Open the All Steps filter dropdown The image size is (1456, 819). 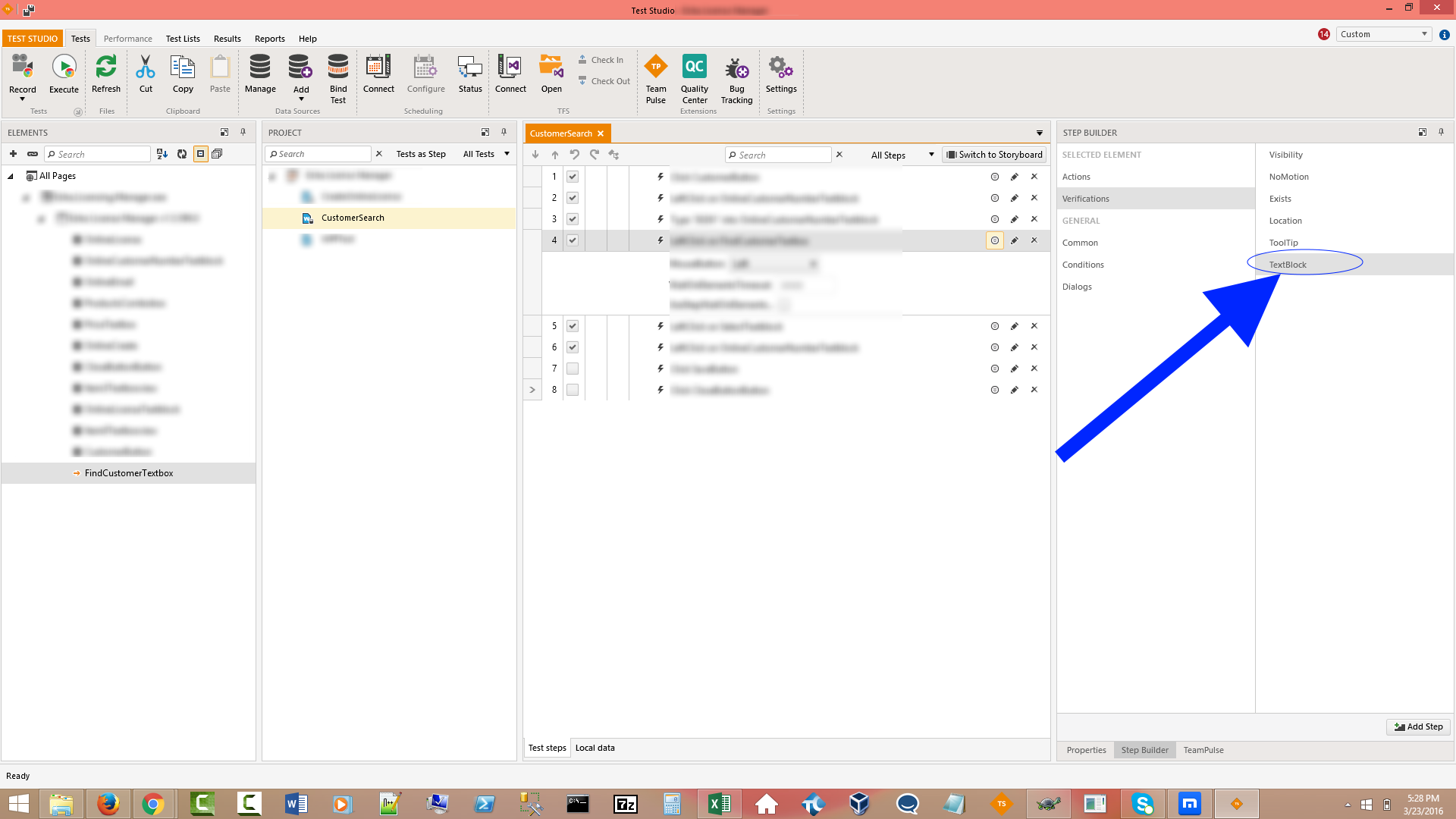pos(902,155)
